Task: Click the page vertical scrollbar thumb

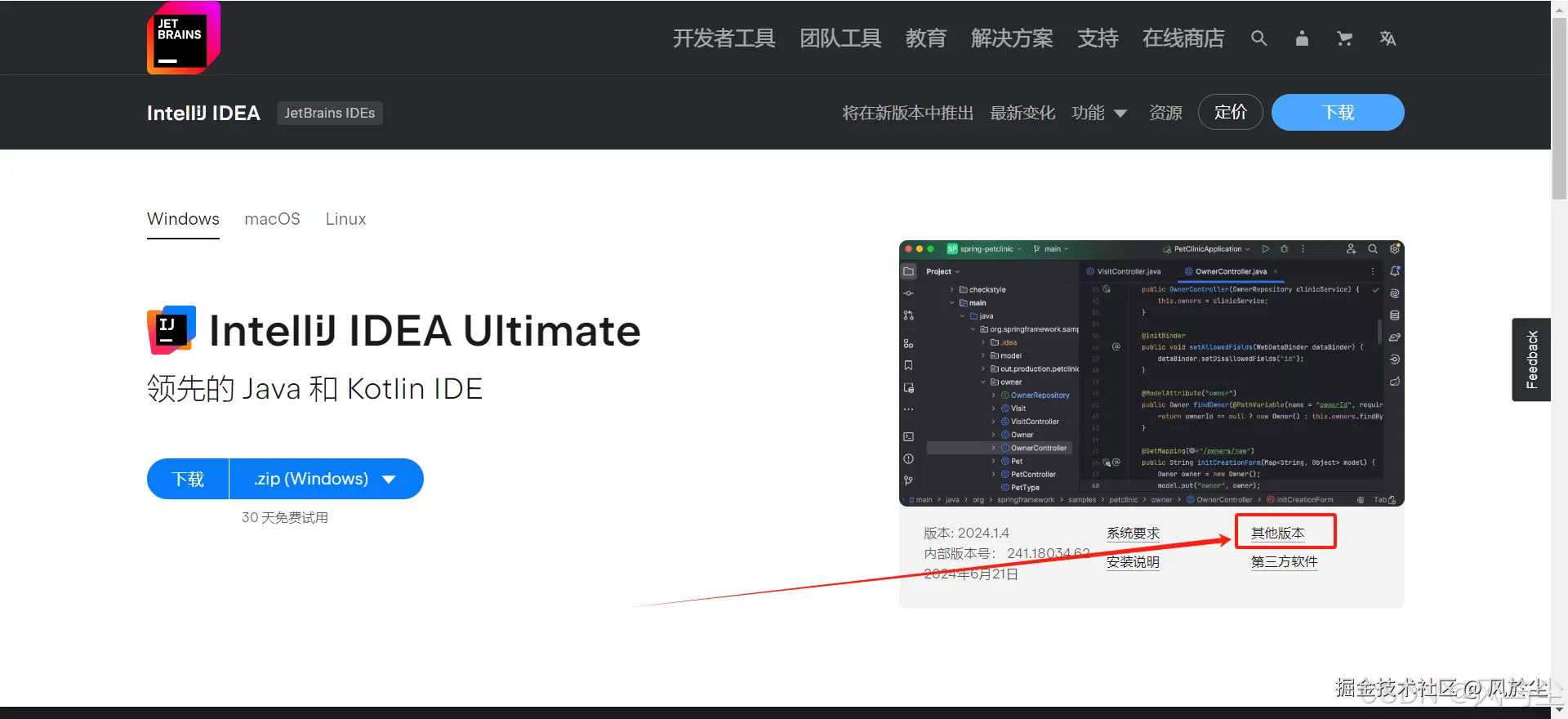Action: point(1559,110)
